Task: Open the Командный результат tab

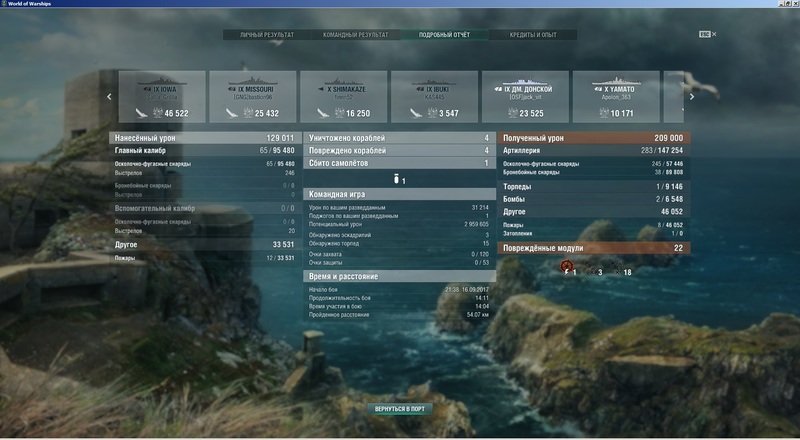Action: tap(354, 35)
